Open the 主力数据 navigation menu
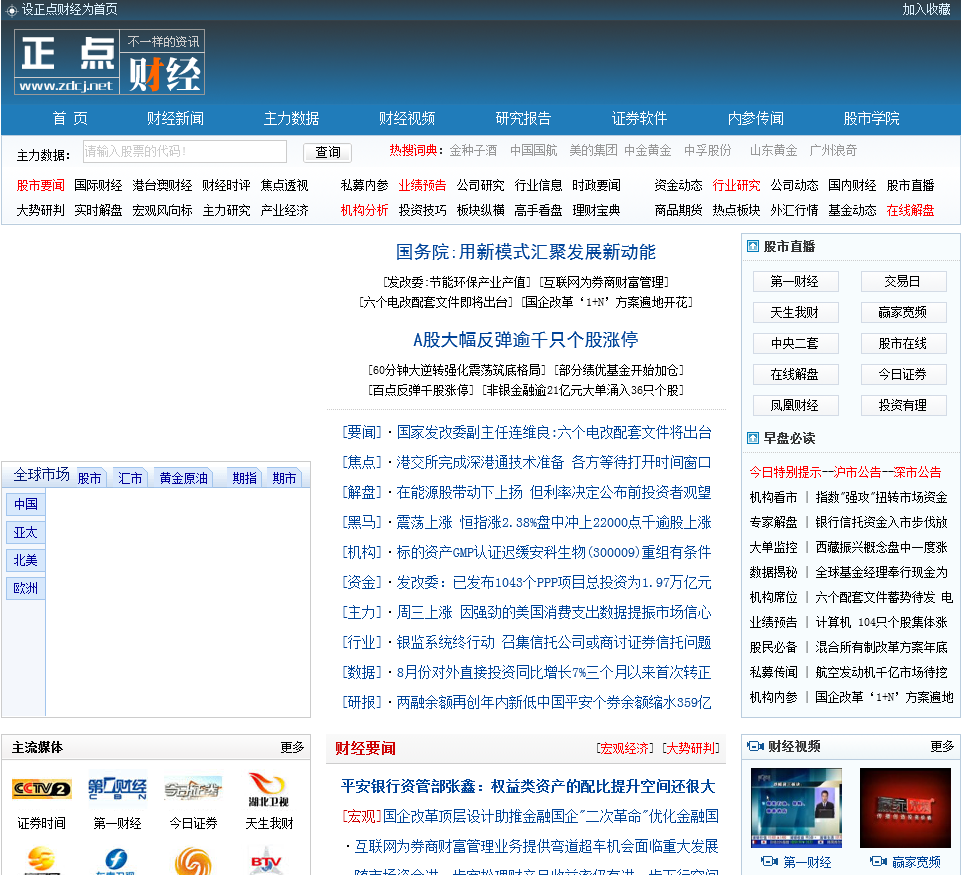This screenshot has height=875, width=962. click(291, 118)
